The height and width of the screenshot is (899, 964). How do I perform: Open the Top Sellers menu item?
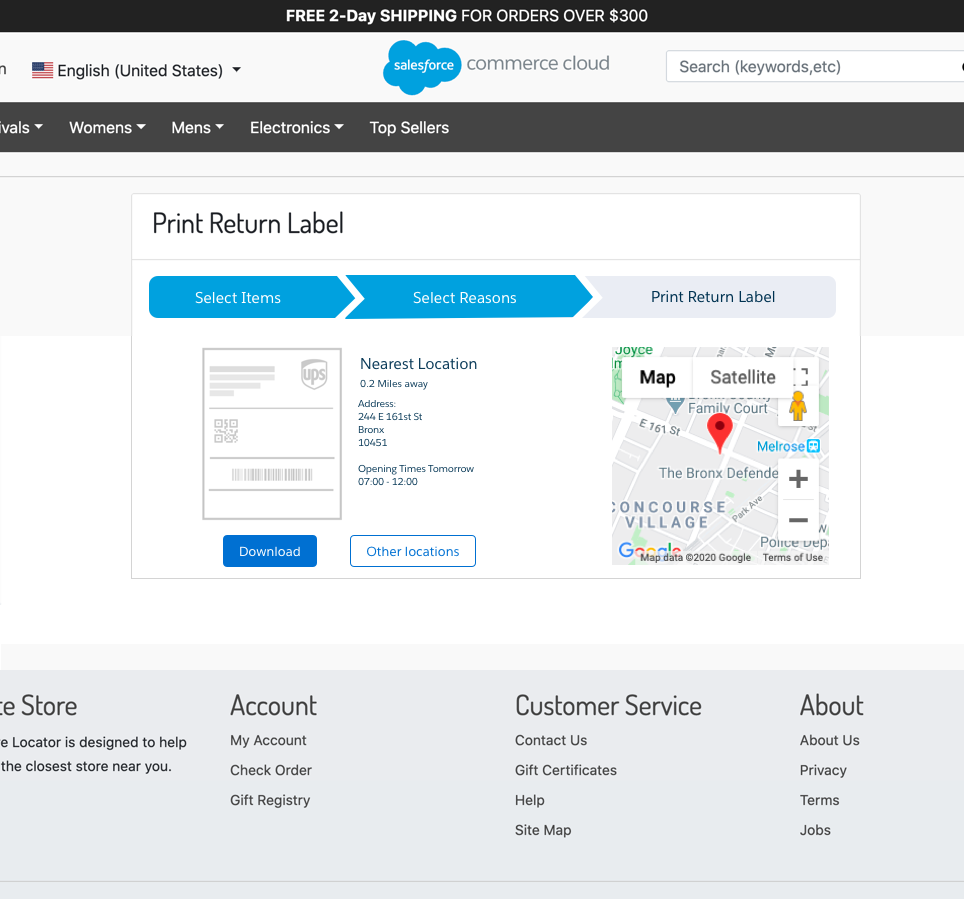point(409,127)
